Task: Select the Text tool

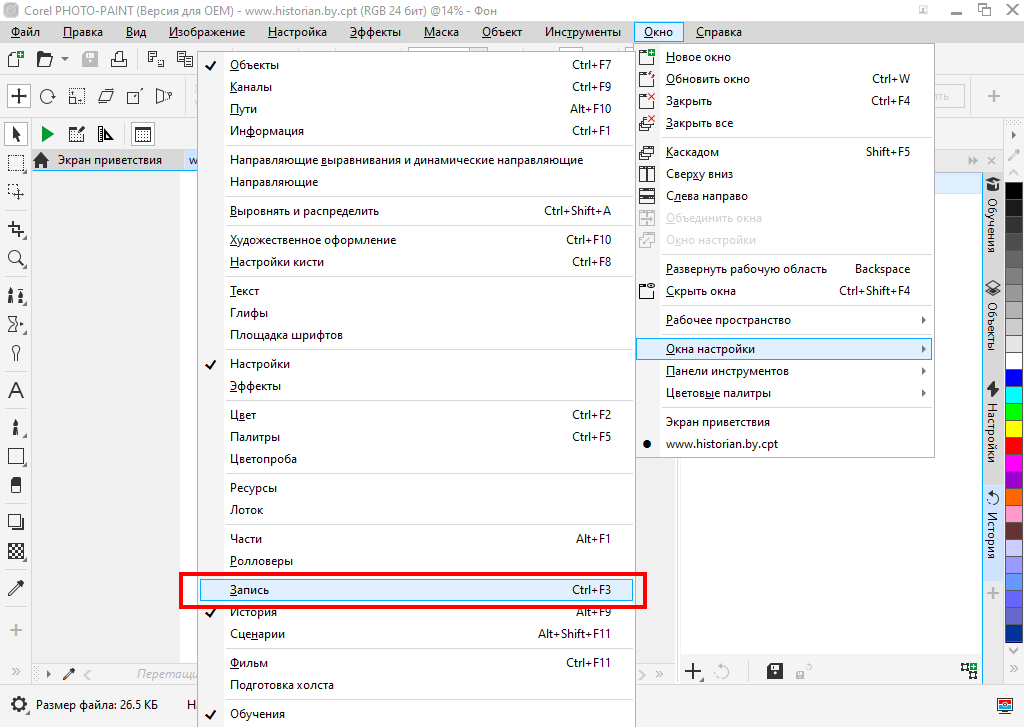Action: click(x=16, y=390)
